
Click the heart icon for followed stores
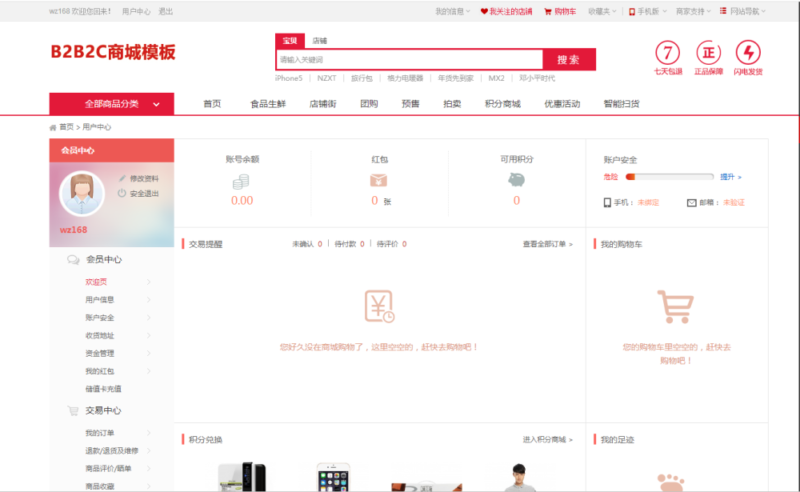484,11
